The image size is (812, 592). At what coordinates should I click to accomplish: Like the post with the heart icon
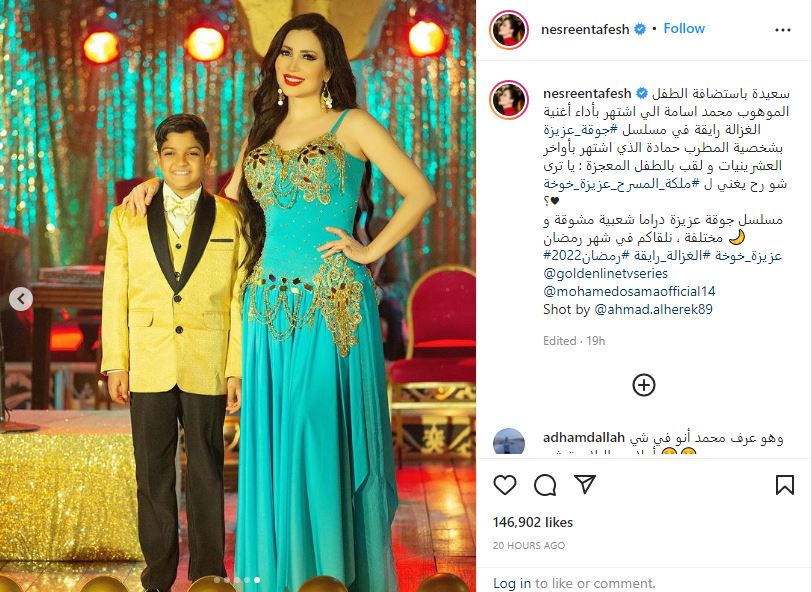(x=504, y=485)
